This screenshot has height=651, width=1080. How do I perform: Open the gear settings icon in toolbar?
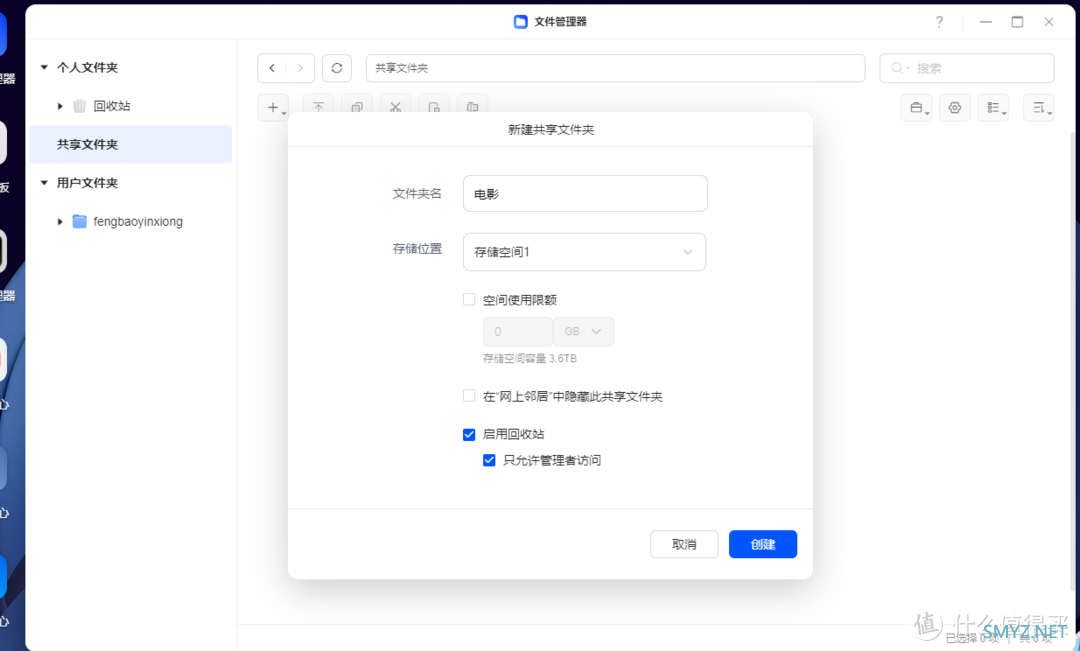955,107
